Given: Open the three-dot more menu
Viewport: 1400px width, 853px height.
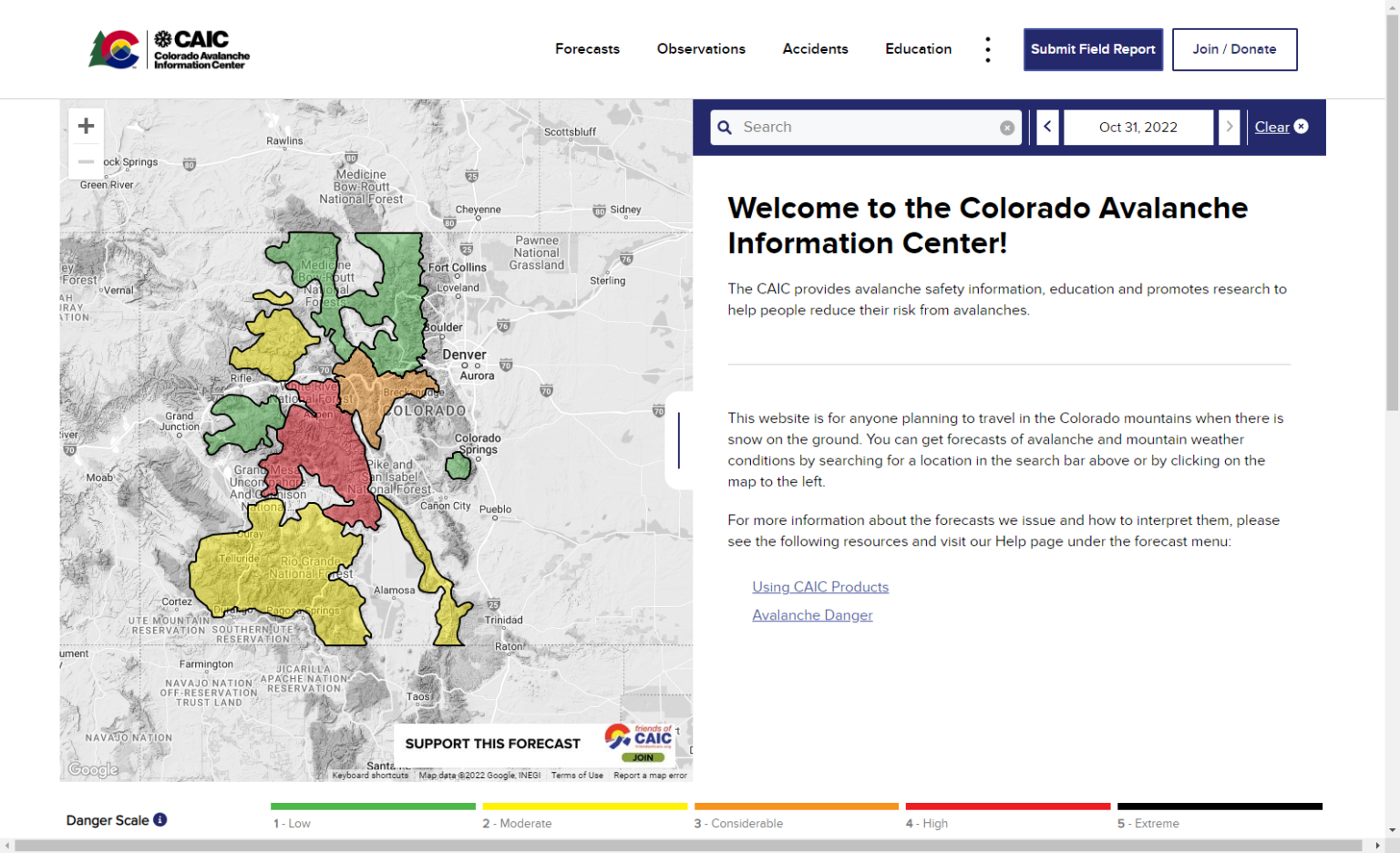Looking at the screenshot, I should click(987, 49).
